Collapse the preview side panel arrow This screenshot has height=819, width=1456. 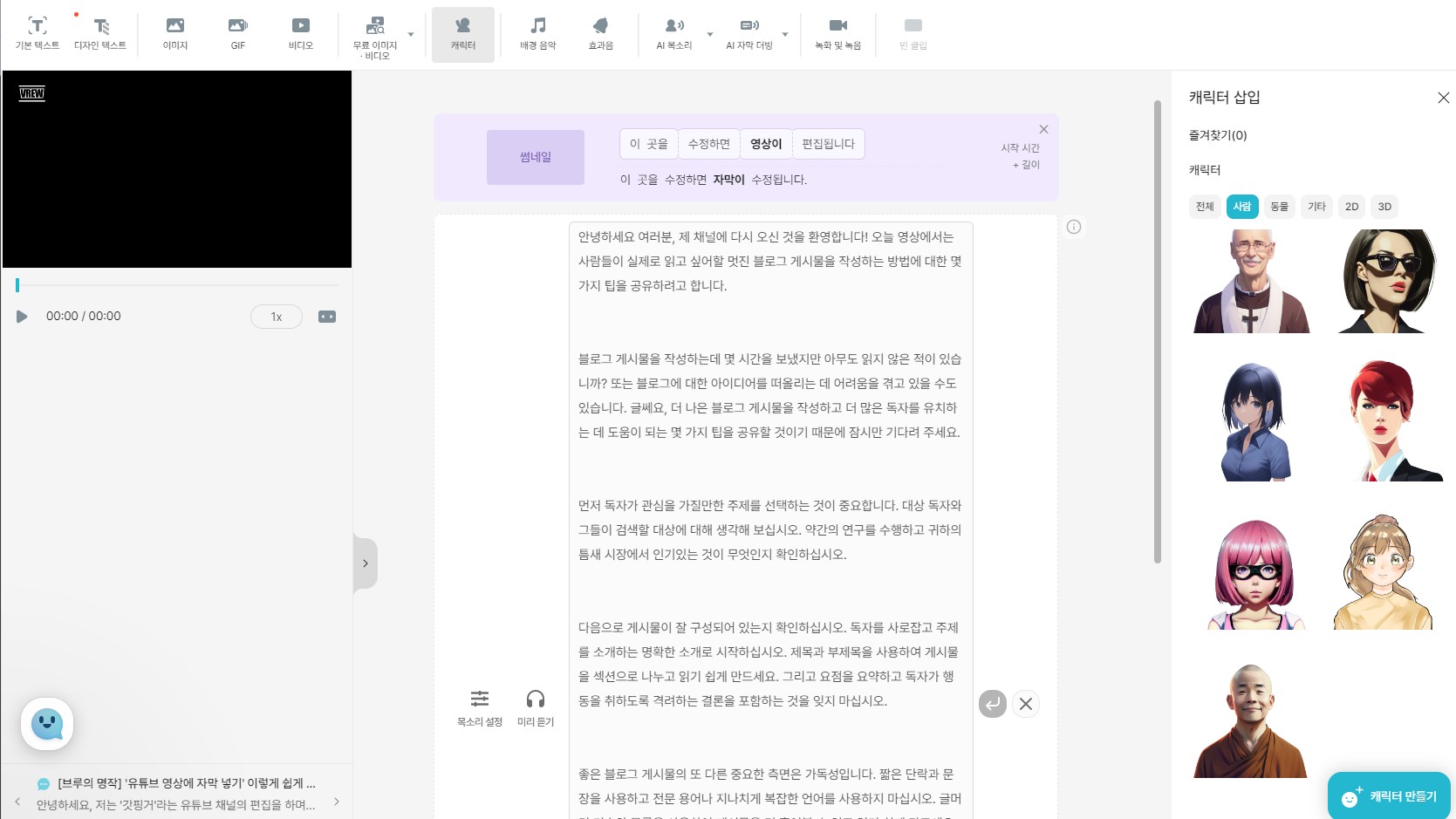[x=366, y=563]
